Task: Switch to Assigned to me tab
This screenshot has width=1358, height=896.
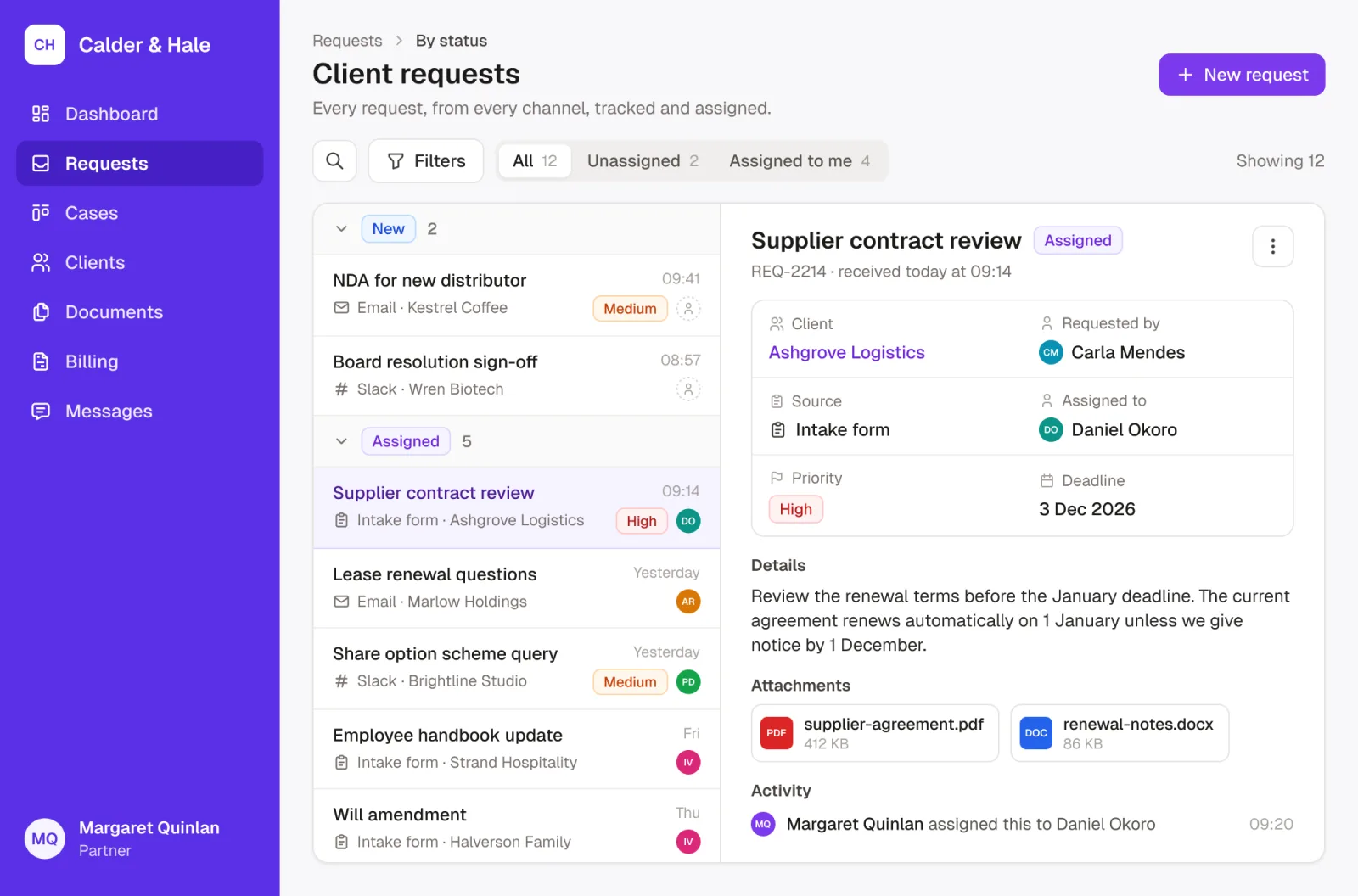Action: point(800,161)
